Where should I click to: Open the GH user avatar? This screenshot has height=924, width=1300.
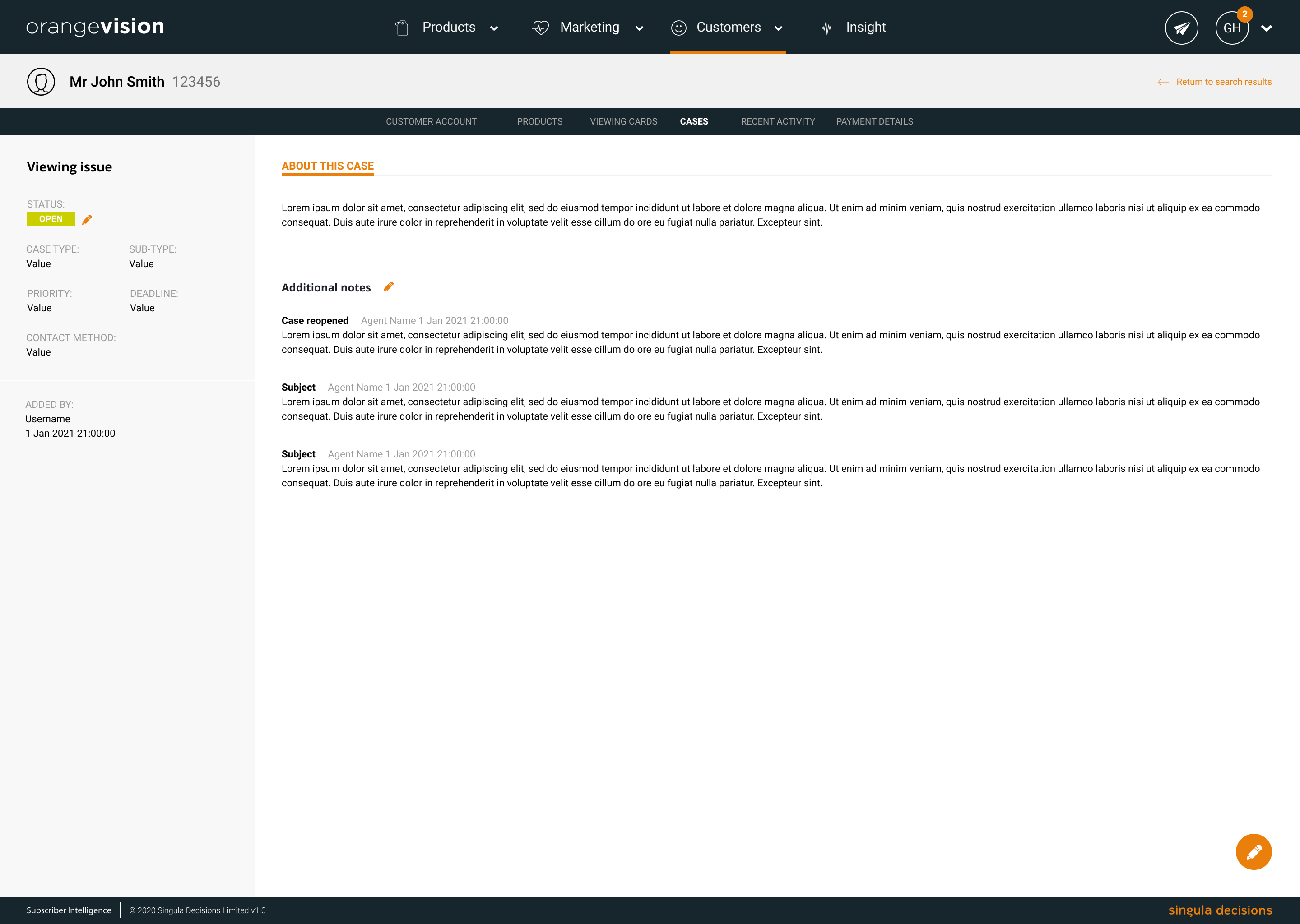1232,28
